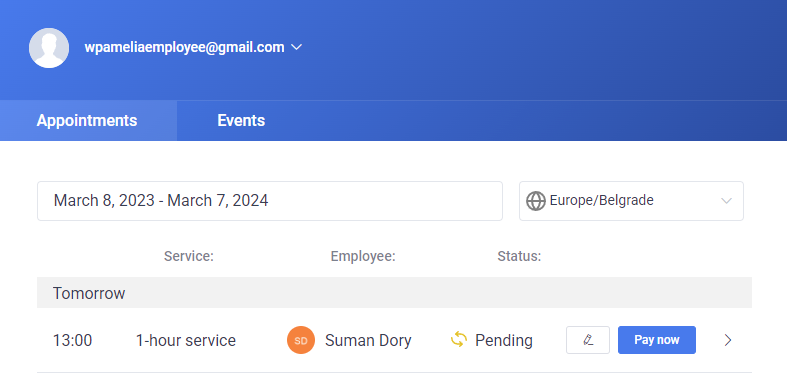Click the Suman Dory employee name

coord(368,340)
